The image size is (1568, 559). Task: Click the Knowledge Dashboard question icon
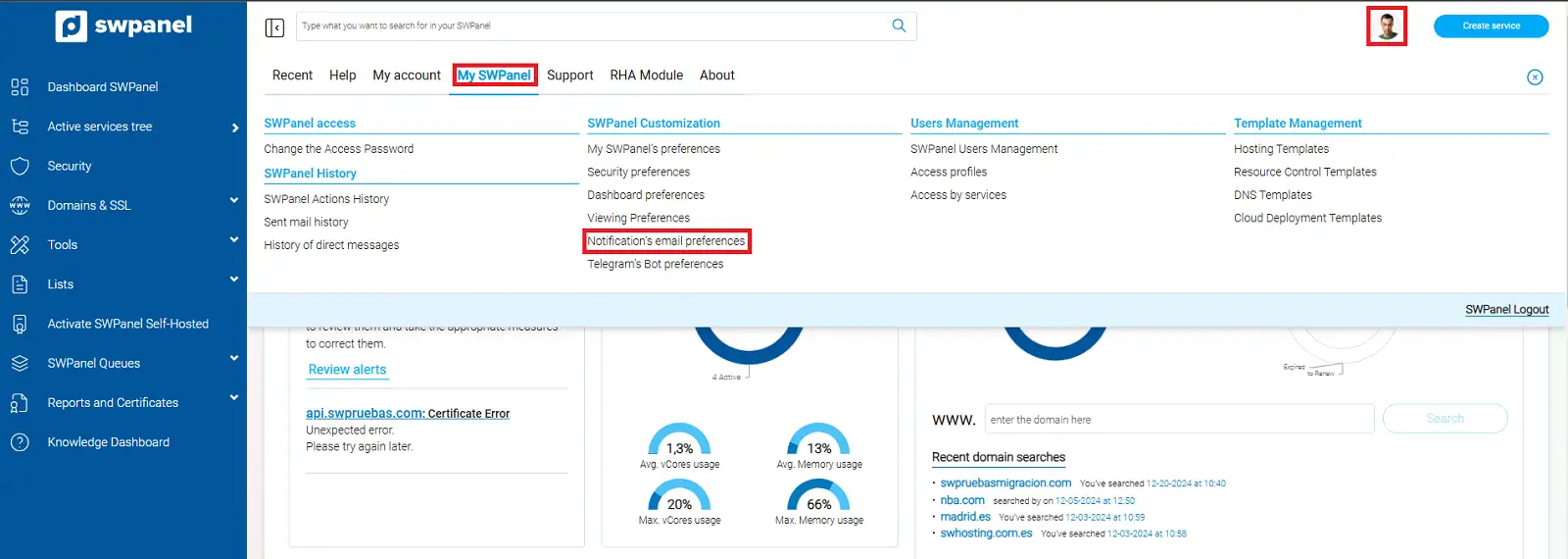[20, 442]
